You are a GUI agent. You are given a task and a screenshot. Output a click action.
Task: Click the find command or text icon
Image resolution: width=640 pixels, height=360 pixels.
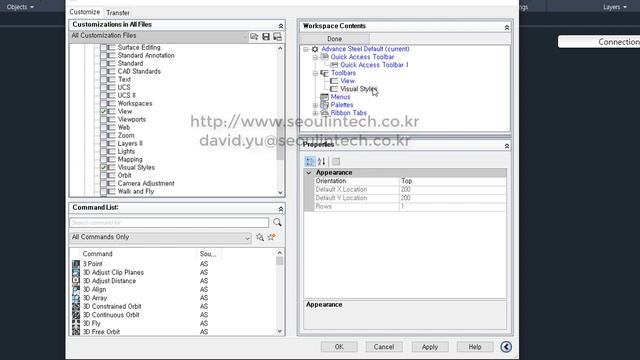point(260,237)
